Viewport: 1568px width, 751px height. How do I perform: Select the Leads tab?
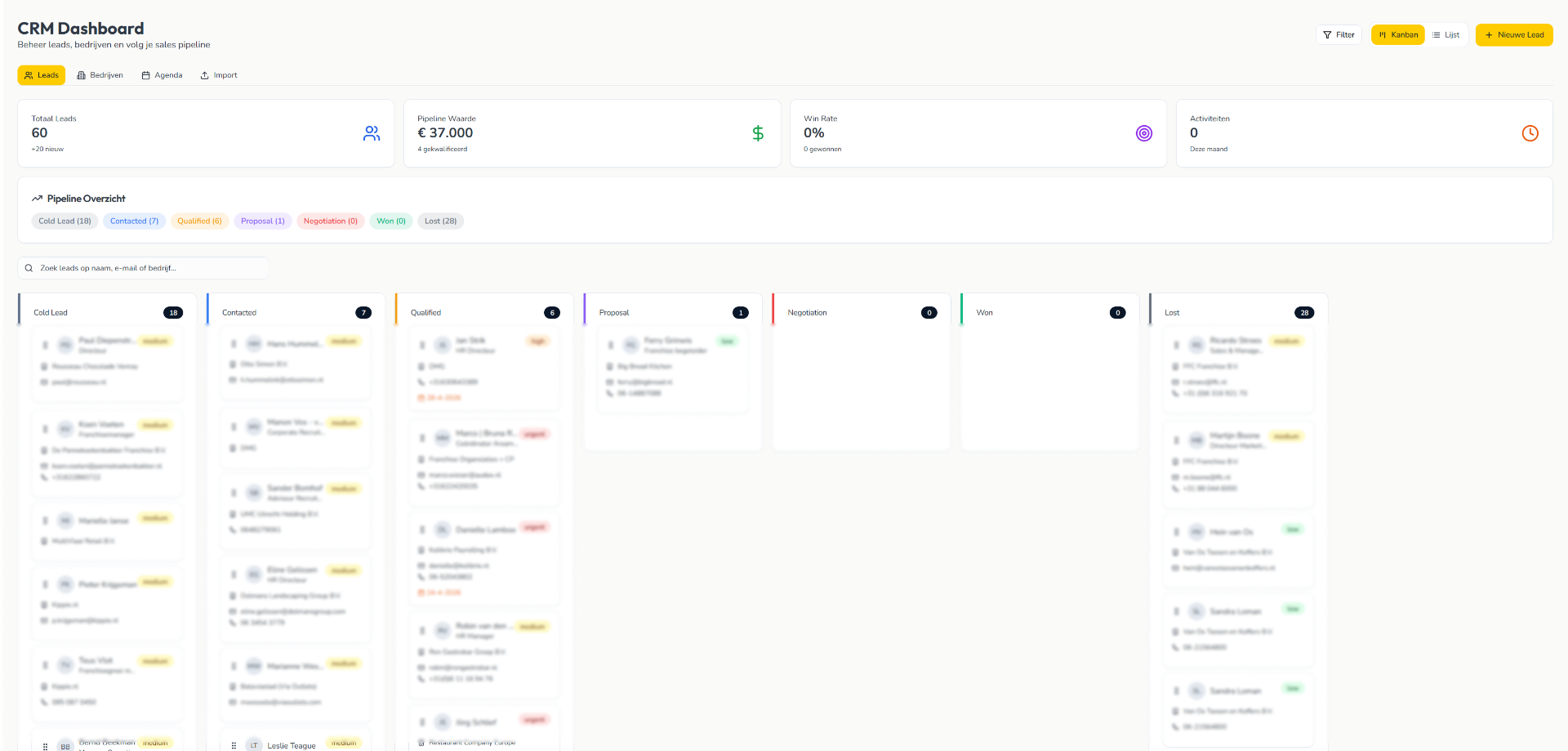point(42,75)
